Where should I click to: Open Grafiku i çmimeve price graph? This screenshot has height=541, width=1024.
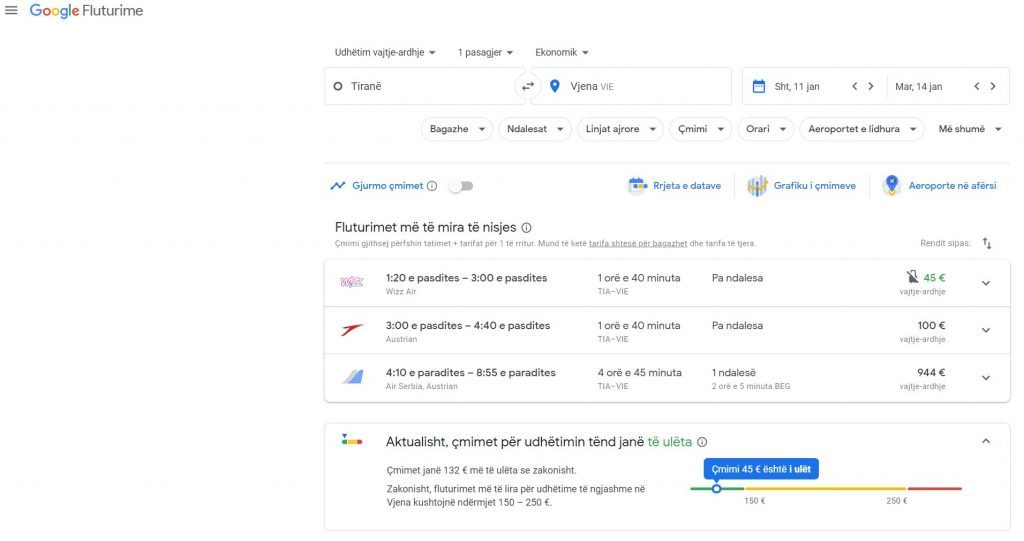(802, 186)
